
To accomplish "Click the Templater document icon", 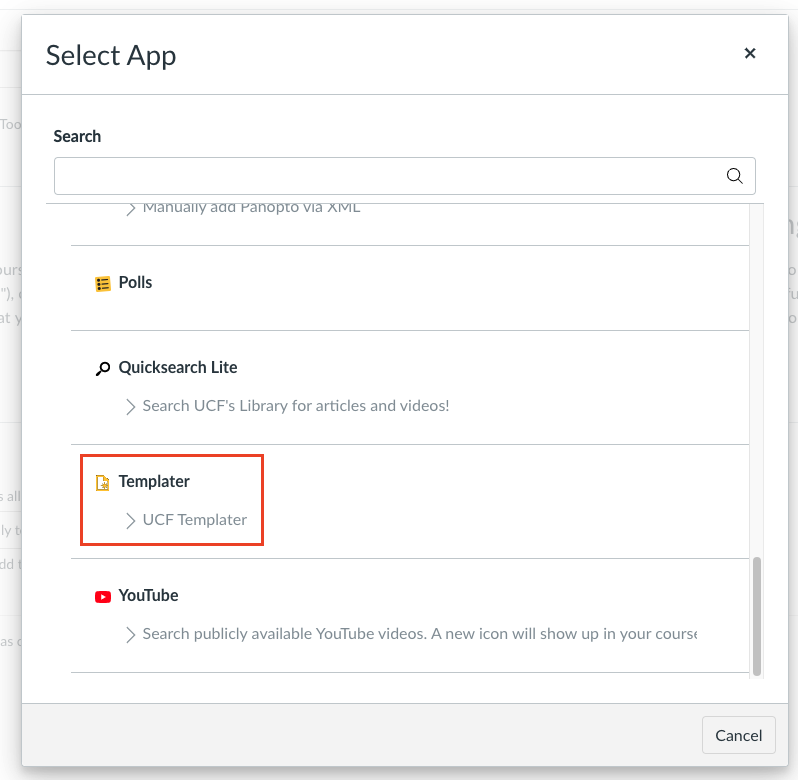I will (103, 482).
